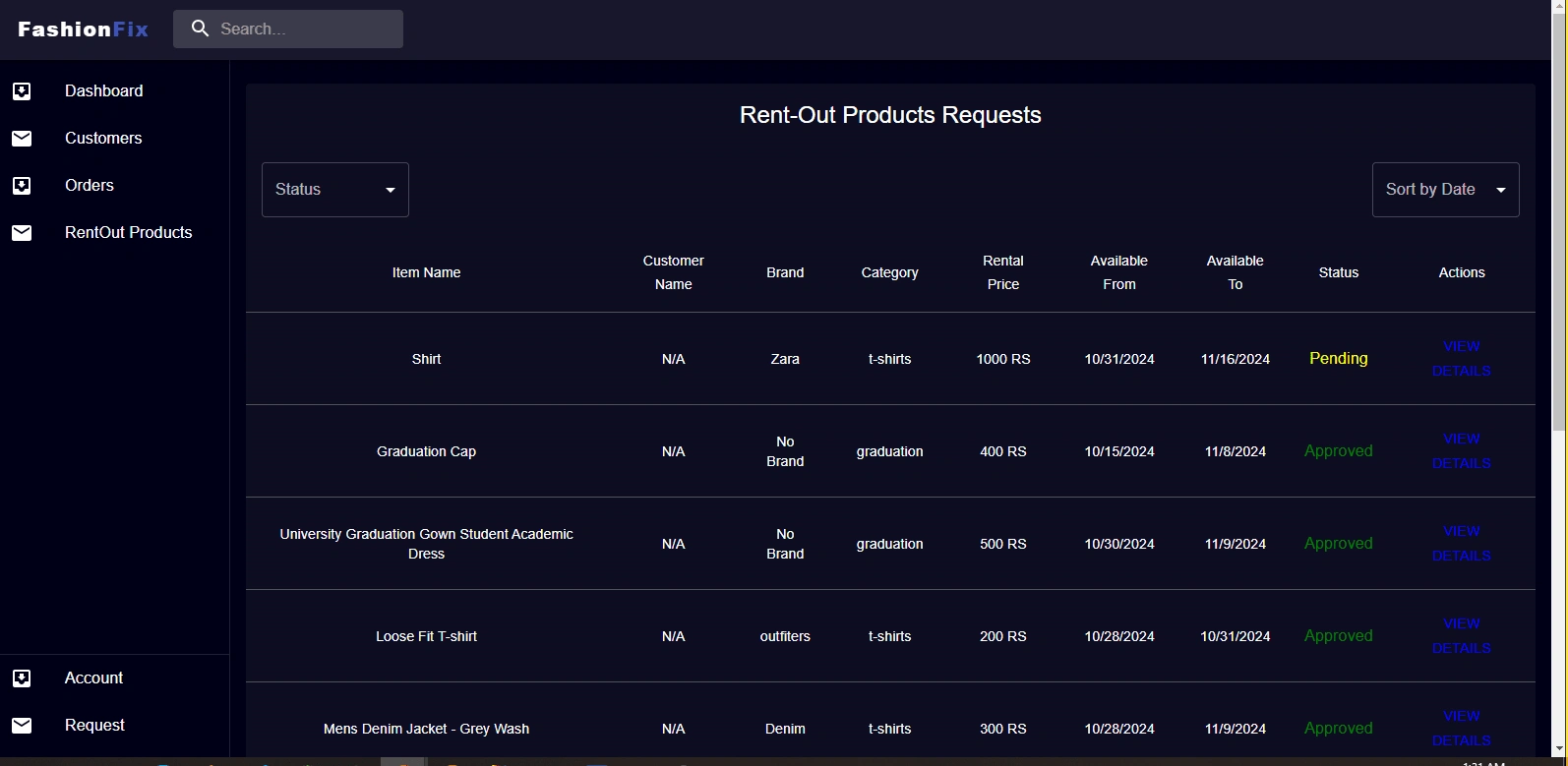The image size is (1568, 766).
Task: Click the Customers envelope icon
Action: tap(22, 139)
